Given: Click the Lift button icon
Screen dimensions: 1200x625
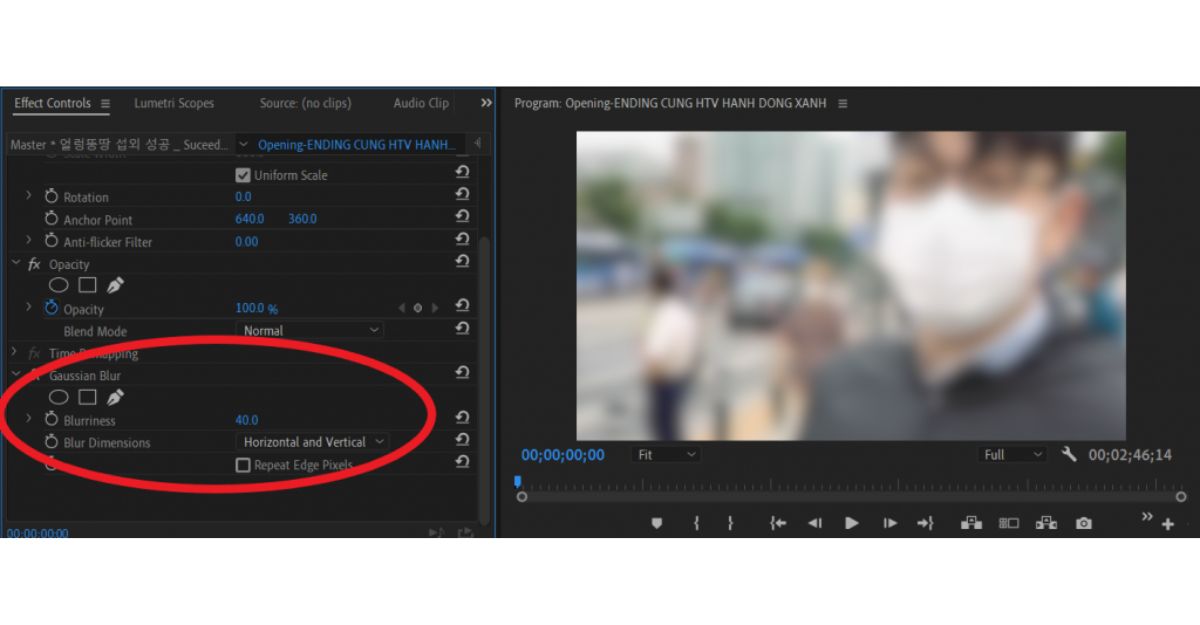Looking at the screenshot, I should coord(970,523).
